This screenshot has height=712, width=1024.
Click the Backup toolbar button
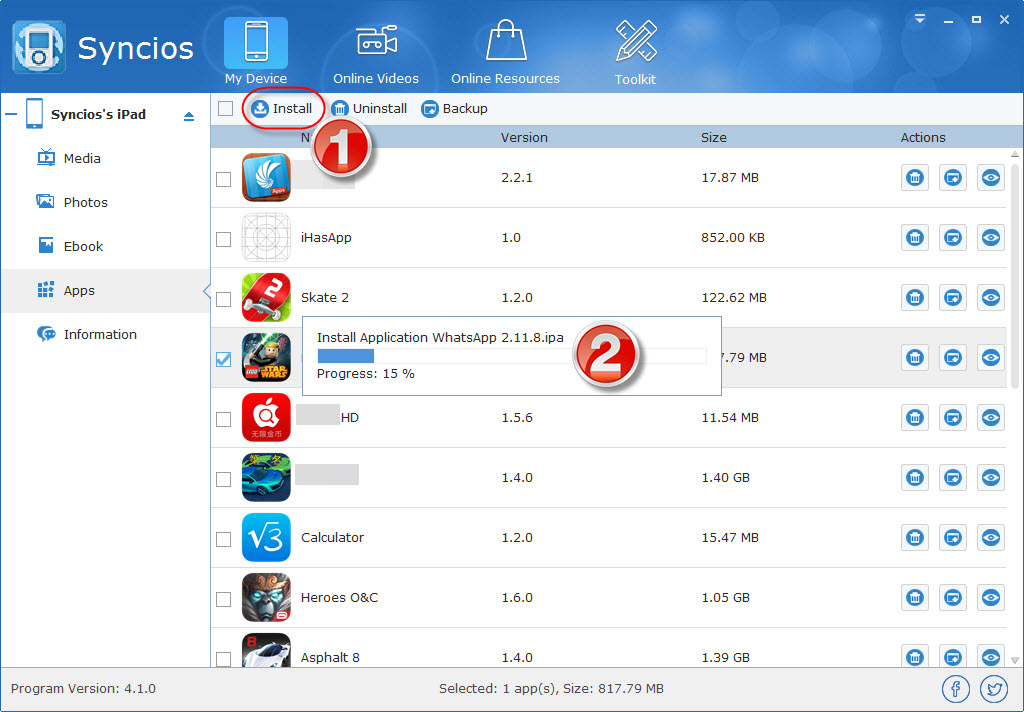pyautogui.click(x=455, y=108)
